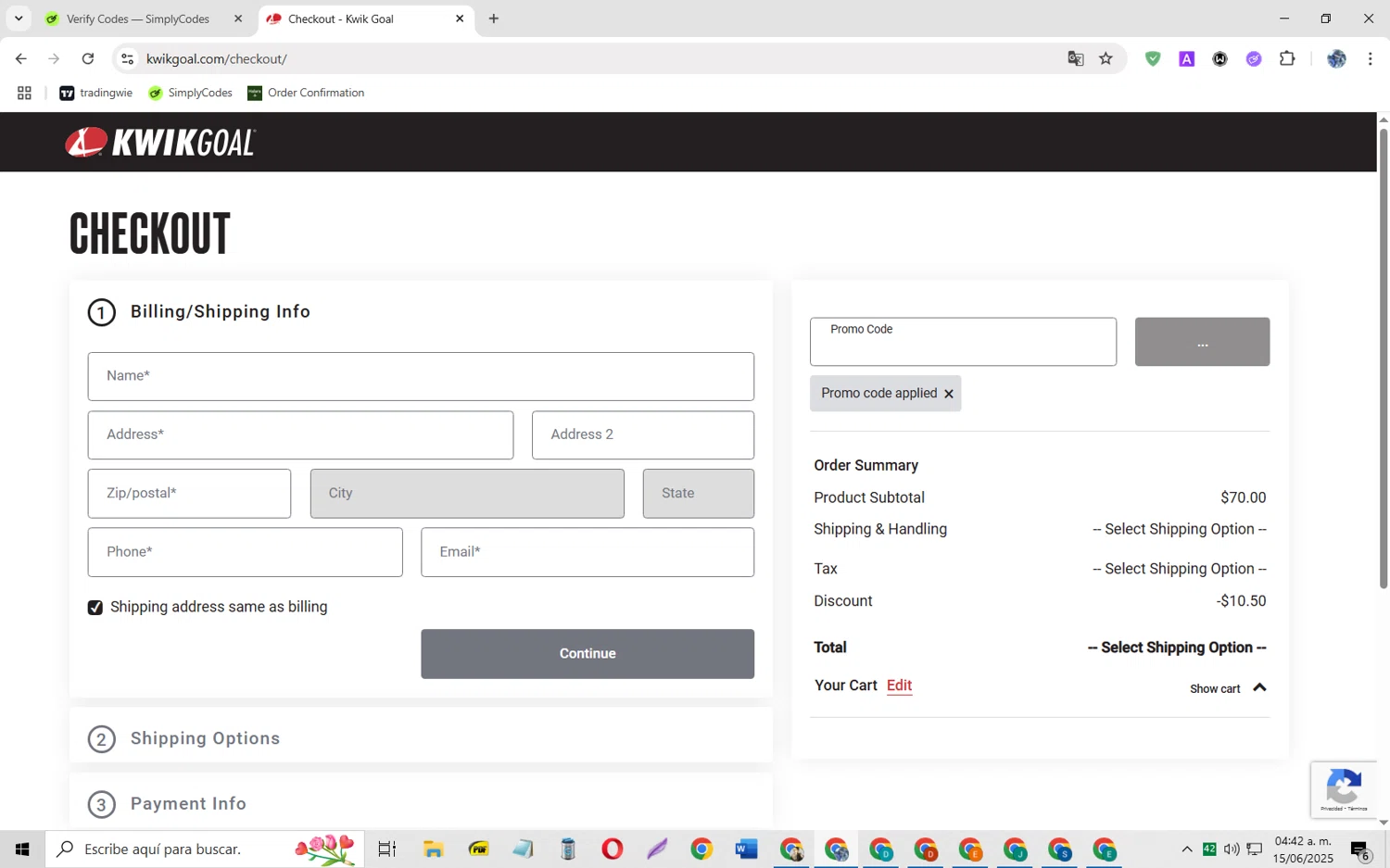The image size is (1390, 868).
Task: Open the apps grid in bookmarks bar
Action: click(x=24, y=93)
